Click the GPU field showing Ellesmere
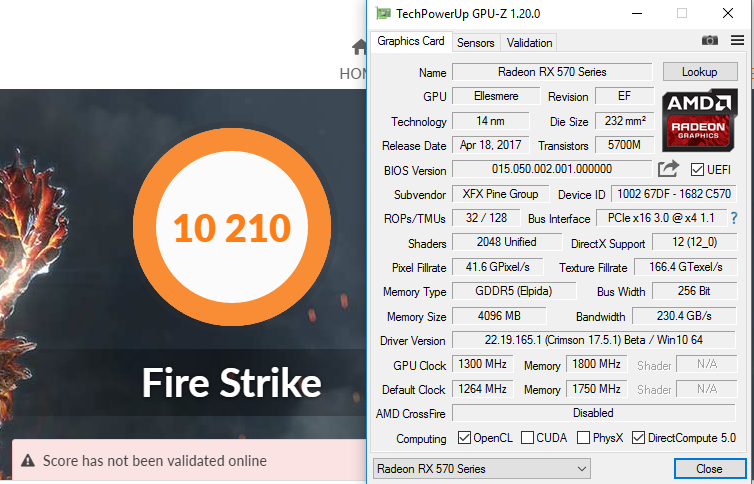Image resolution: width=754 pixels, height=484 pixels. click(x=496, y=96)
